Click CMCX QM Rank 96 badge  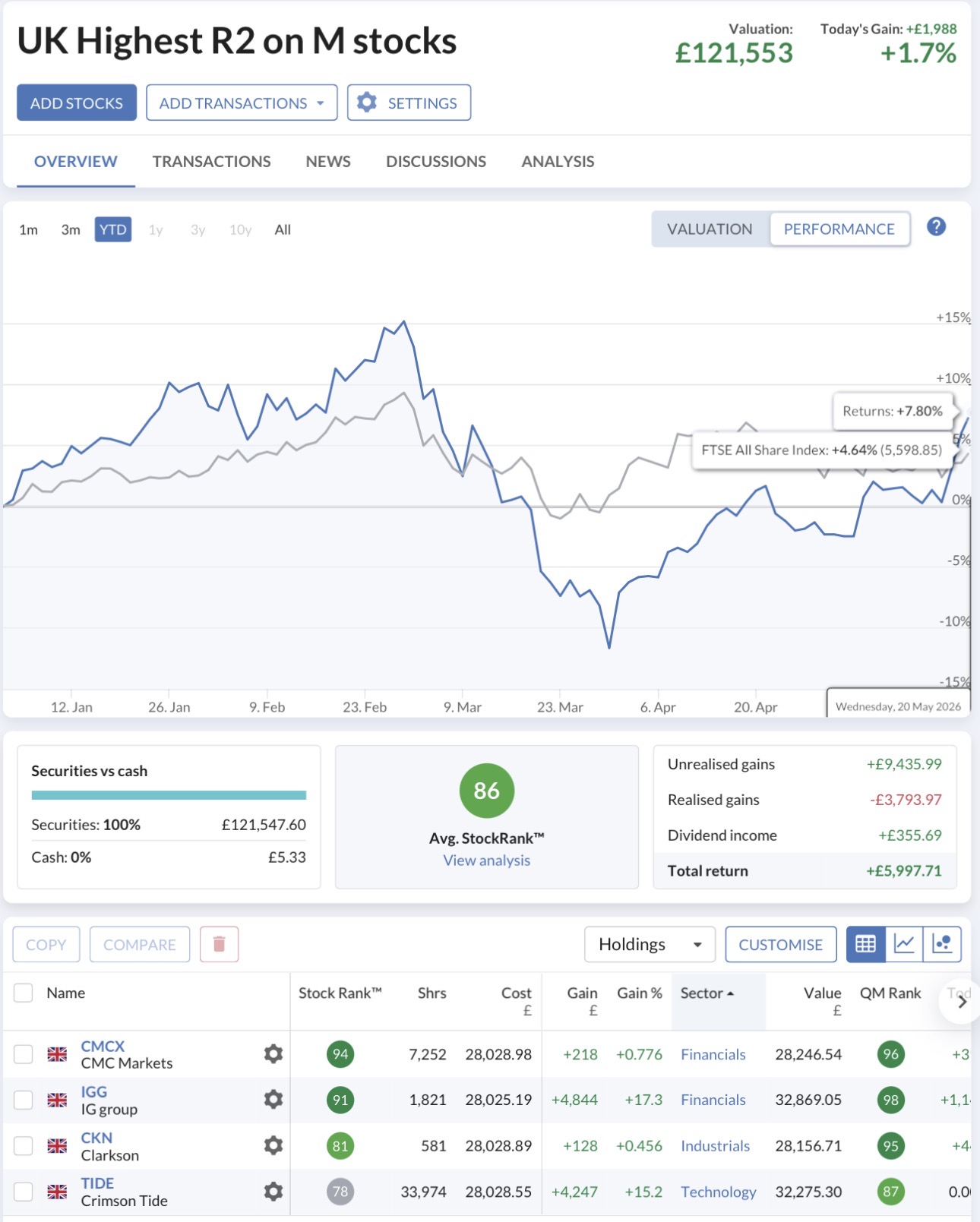click(x=890, y=1054)
